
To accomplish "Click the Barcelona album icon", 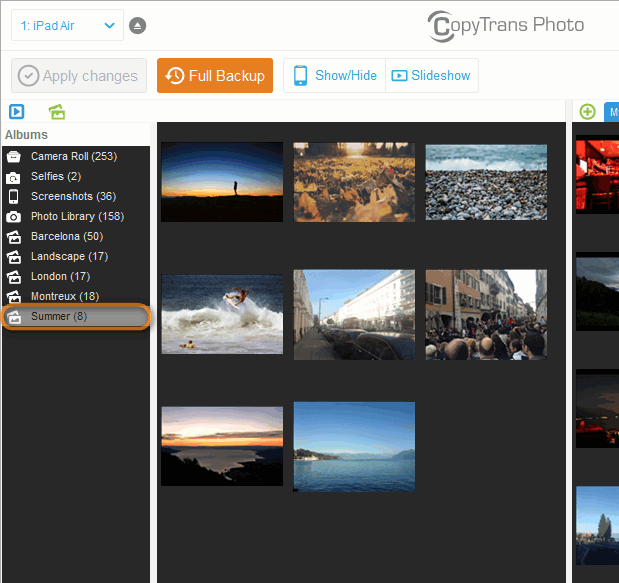I will pos(14,236).
